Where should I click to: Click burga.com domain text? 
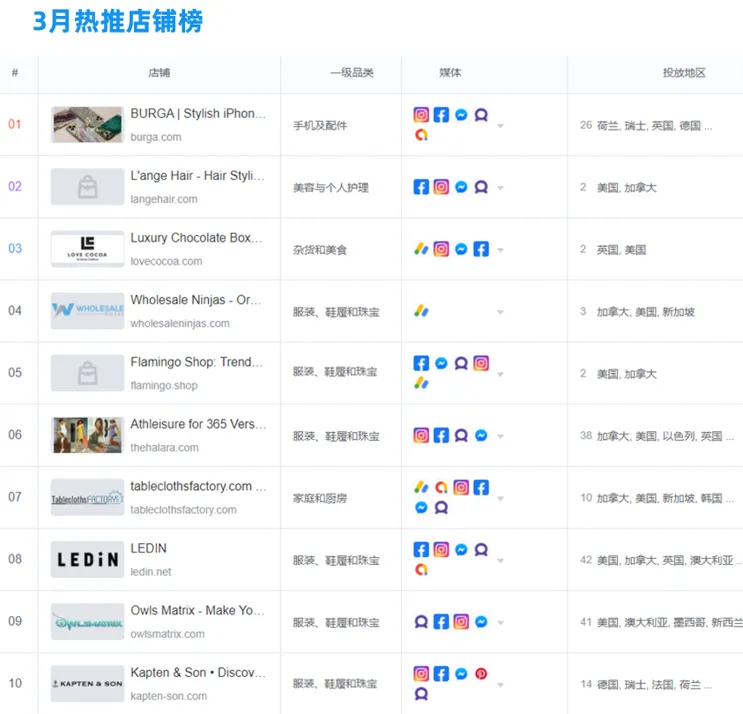click(x=155, y=137)
